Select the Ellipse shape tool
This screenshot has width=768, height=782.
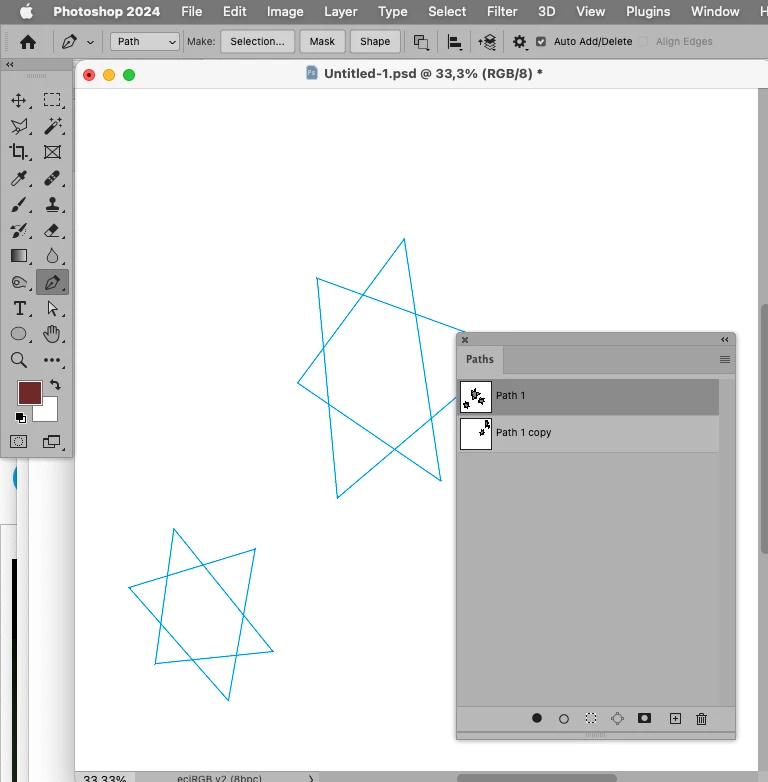19,334
